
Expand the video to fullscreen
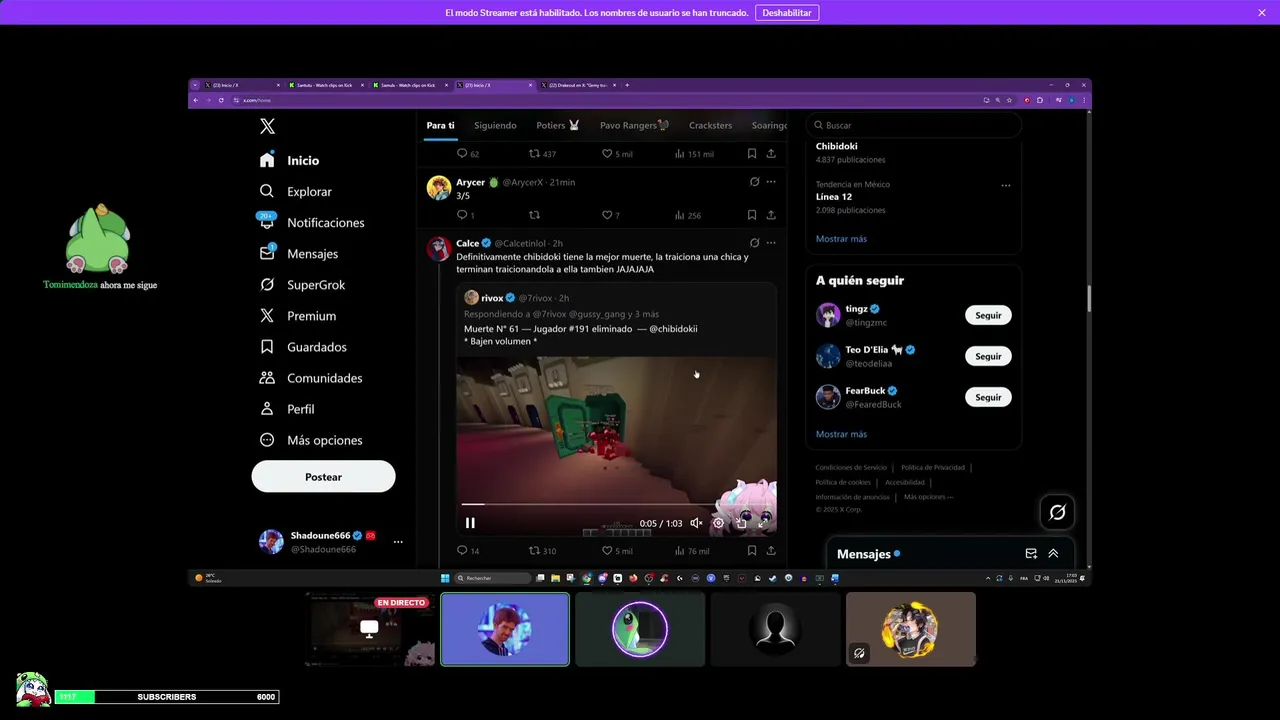tap(763, 523)
